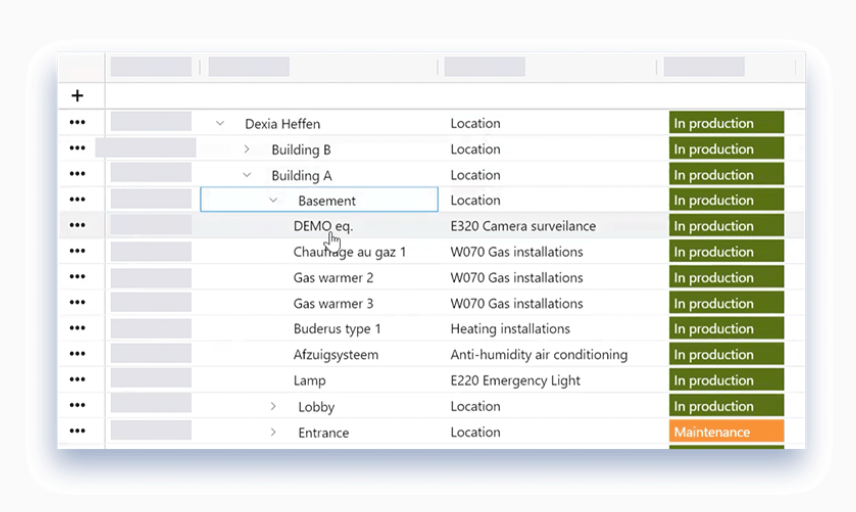Select Chauffage au gaz 1 equipment
856x512 pixels.
pos(349,252)
